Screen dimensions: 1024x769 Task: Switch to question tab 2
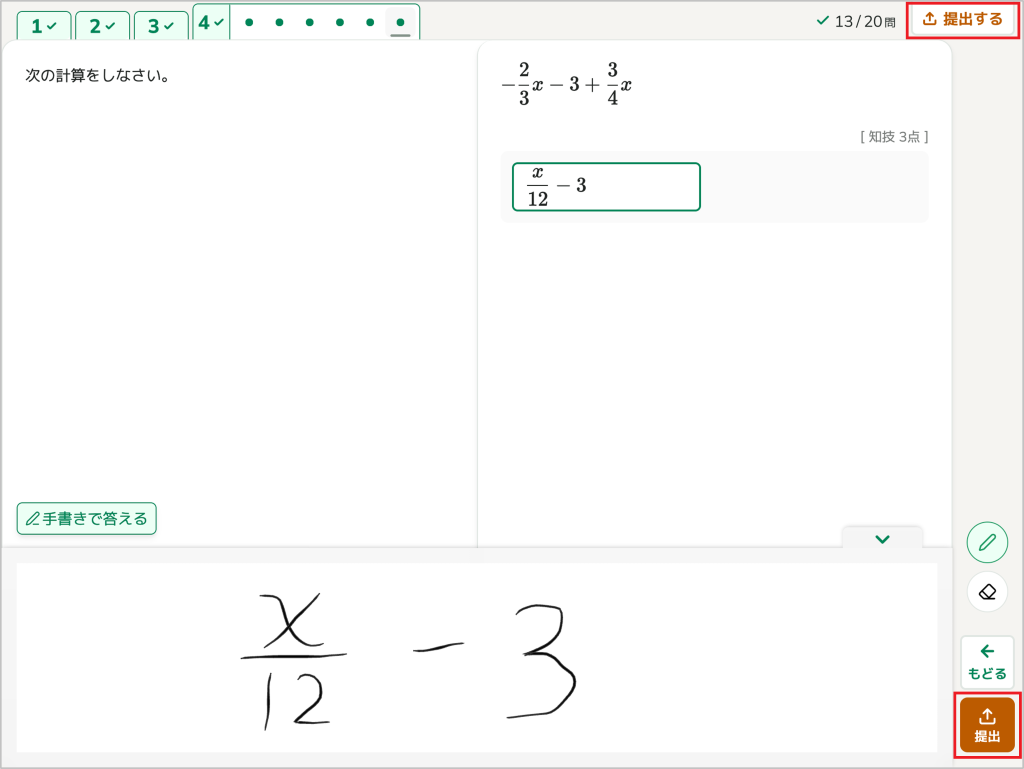point(102,26)
